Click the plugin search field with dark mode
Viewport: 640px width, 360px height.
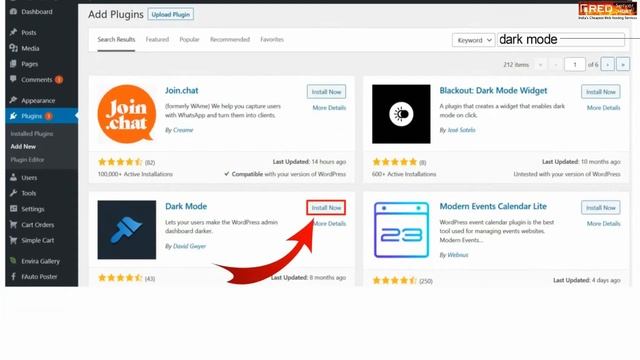pos(561,40)
